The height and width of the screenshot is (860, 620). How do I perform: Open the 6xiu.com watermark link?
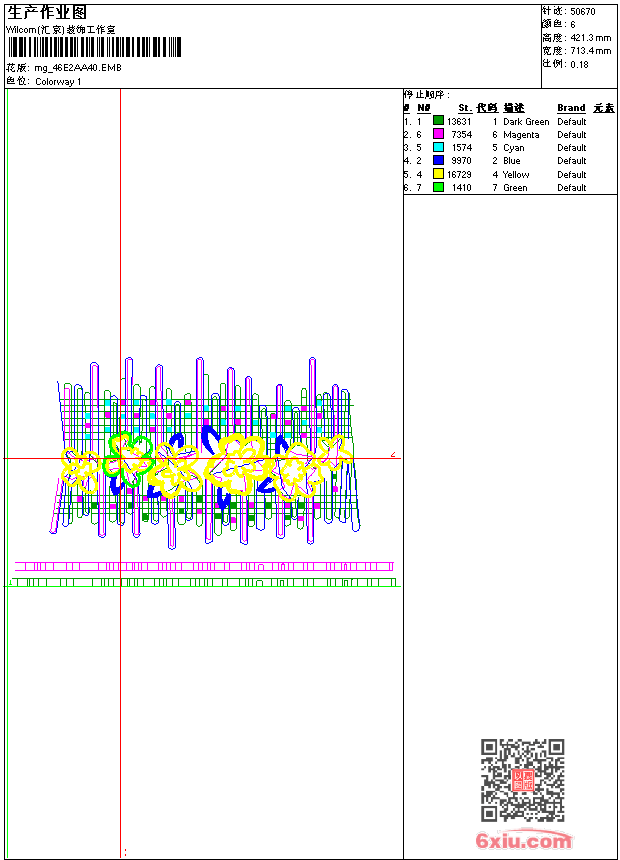click(523, 841)
